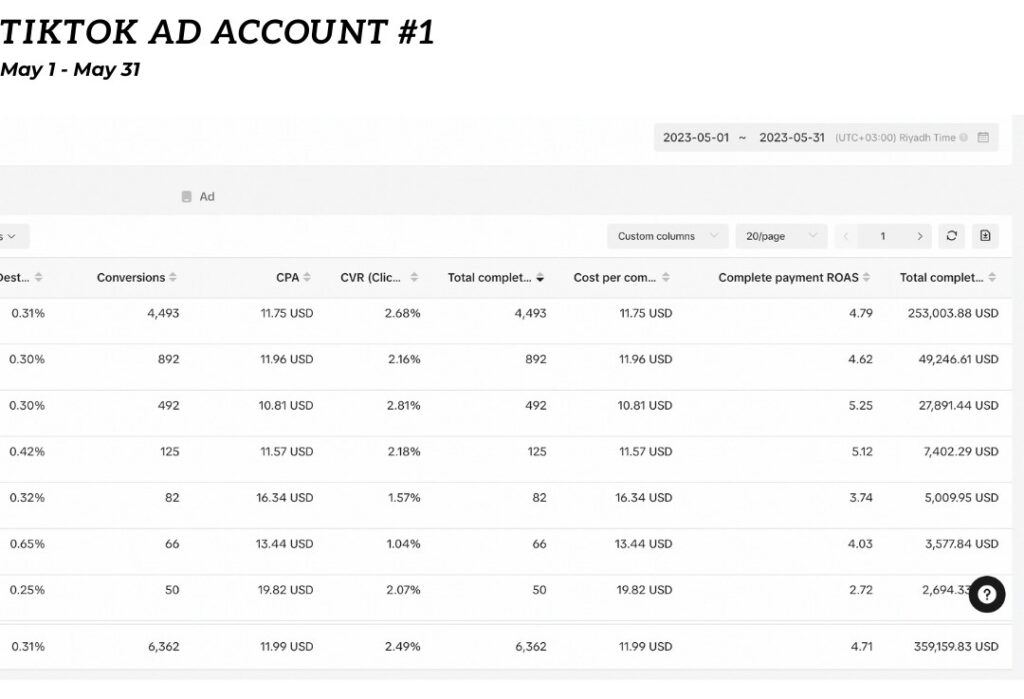Sort by Total complete payment count arrows
The width and height of the screenshot is (1024, 699).
click(x=540, y=278)
